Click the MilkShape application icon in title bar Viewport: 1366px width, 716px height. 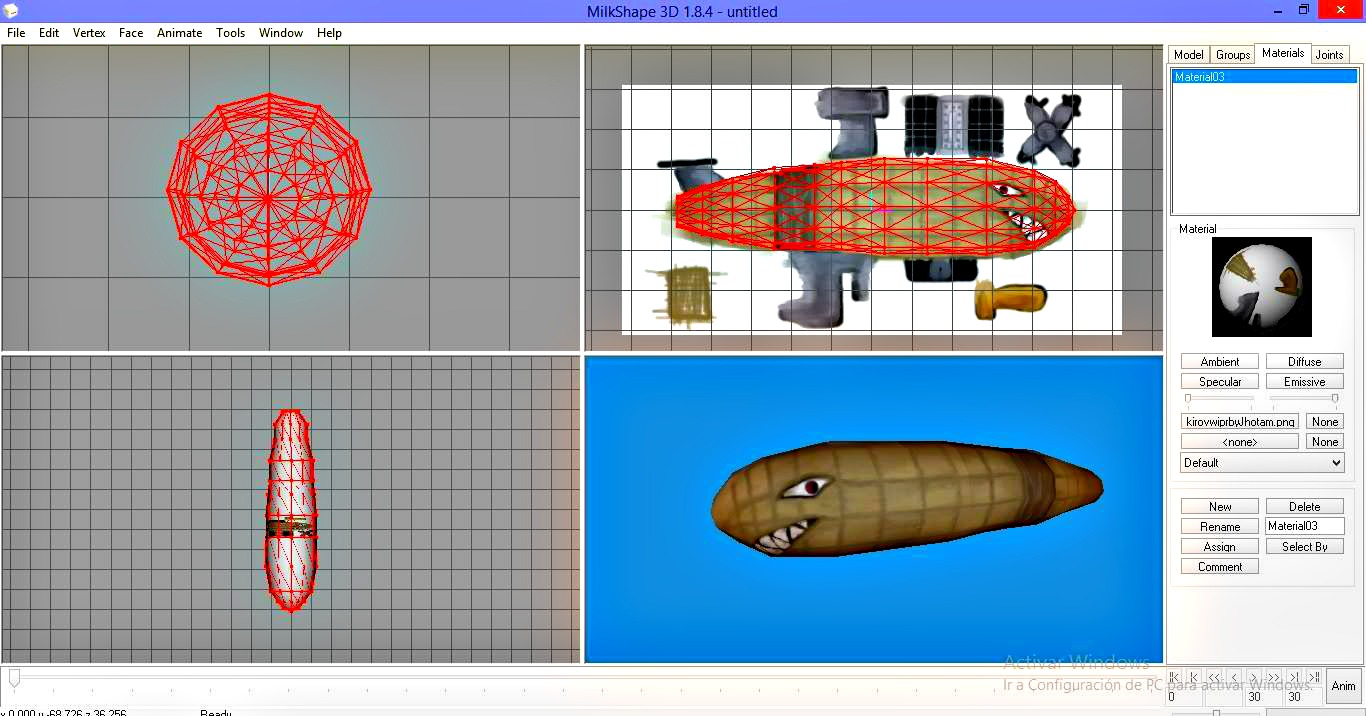pyautogui.click(x=11, y=11)
